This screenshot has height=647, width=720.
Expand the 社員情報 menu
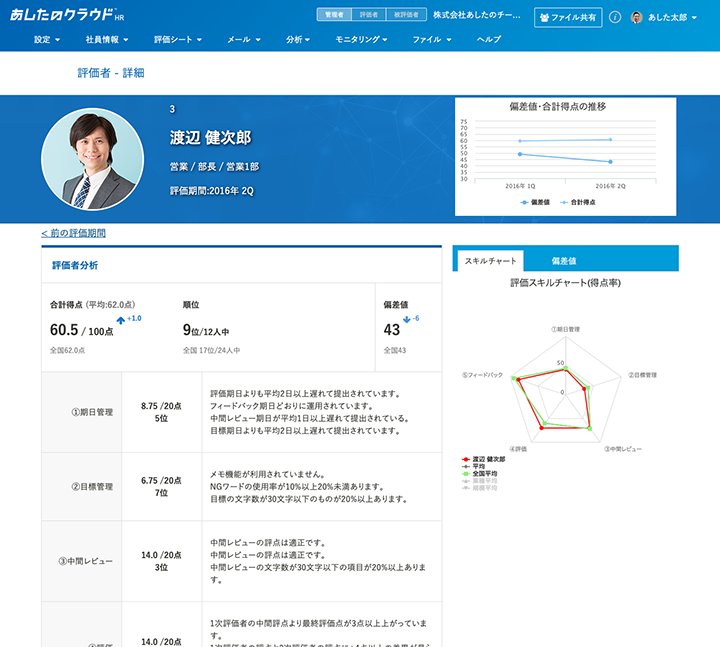coord(106,39)
